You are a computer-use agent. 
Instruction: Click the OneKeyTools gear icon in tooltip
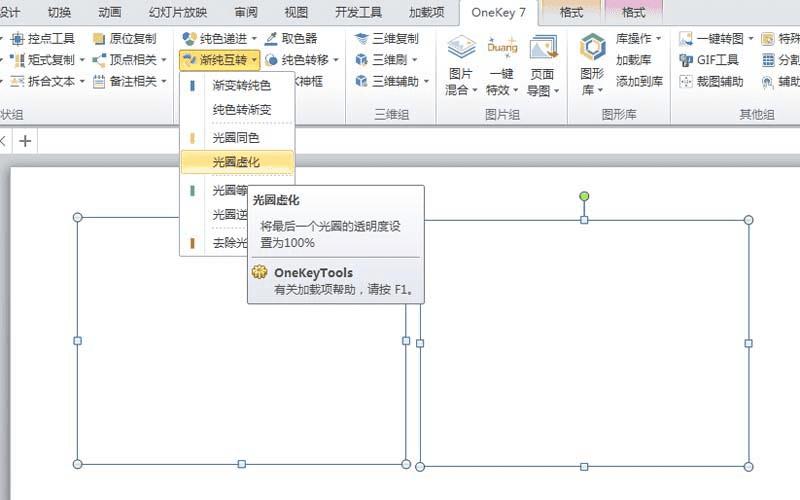point(260,272)
